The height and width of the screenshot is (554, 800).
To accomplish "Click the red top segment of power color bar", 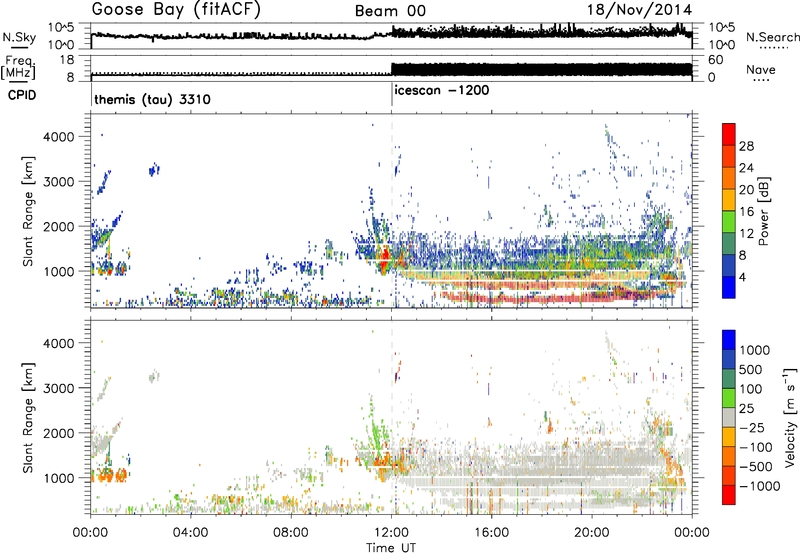I will point(729,135).
